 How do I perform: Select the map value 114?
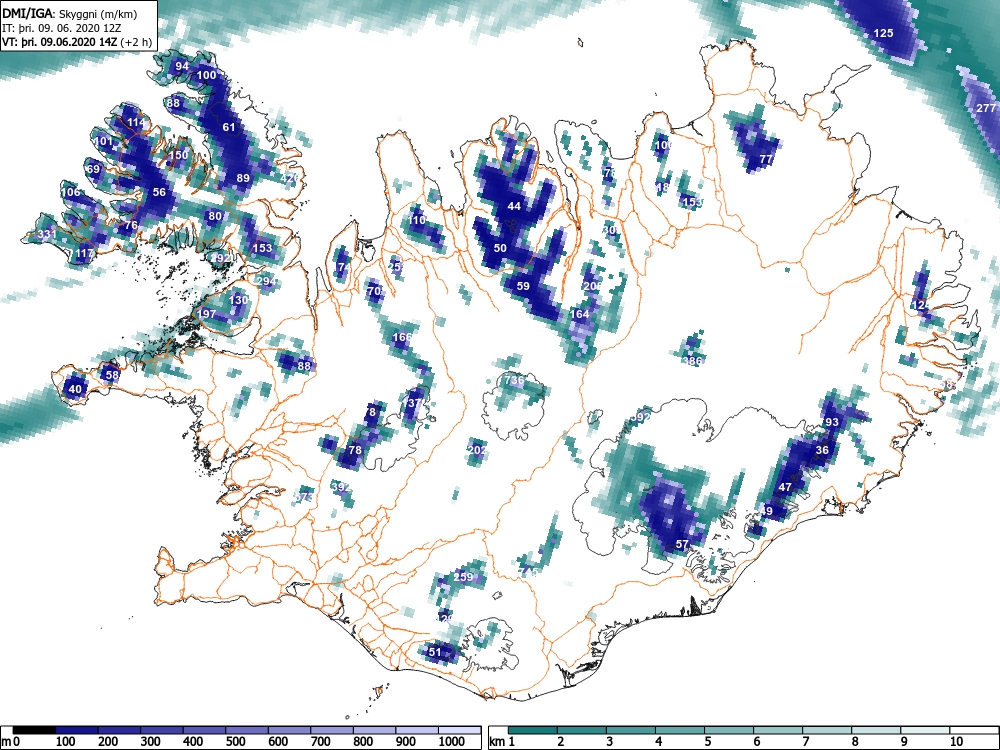tap(136, 122)
